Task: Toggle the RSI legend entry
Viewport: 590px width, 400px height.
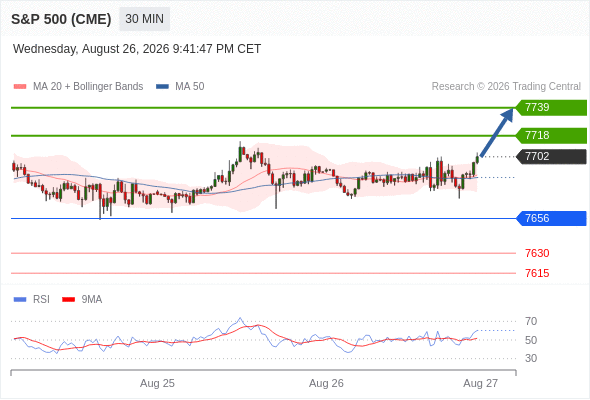Action: click(x=41, y=300)
